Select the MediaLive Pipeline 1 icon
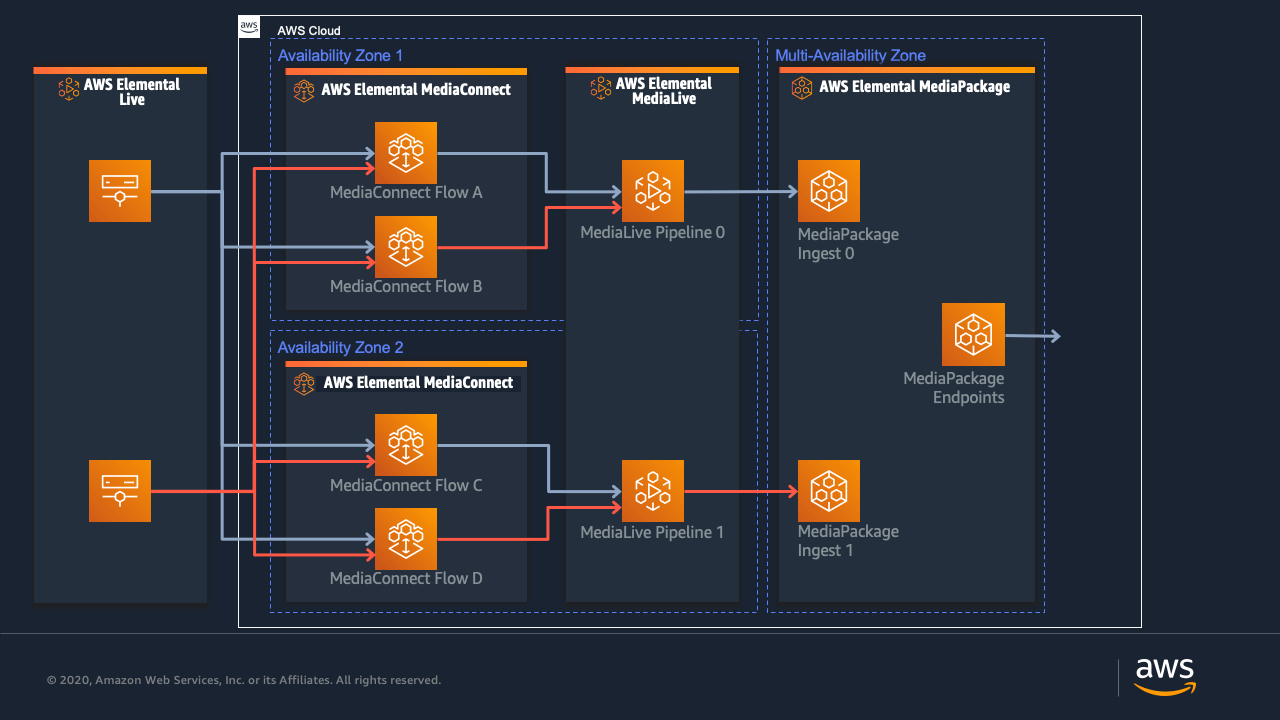 coord(653,491)
